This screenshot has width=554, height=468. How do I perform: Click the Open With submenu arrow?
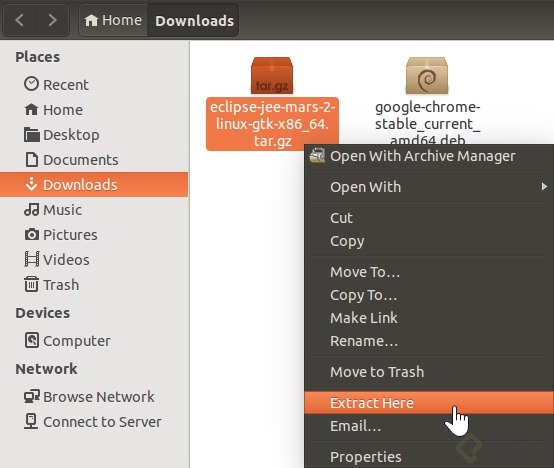(544, 186)
